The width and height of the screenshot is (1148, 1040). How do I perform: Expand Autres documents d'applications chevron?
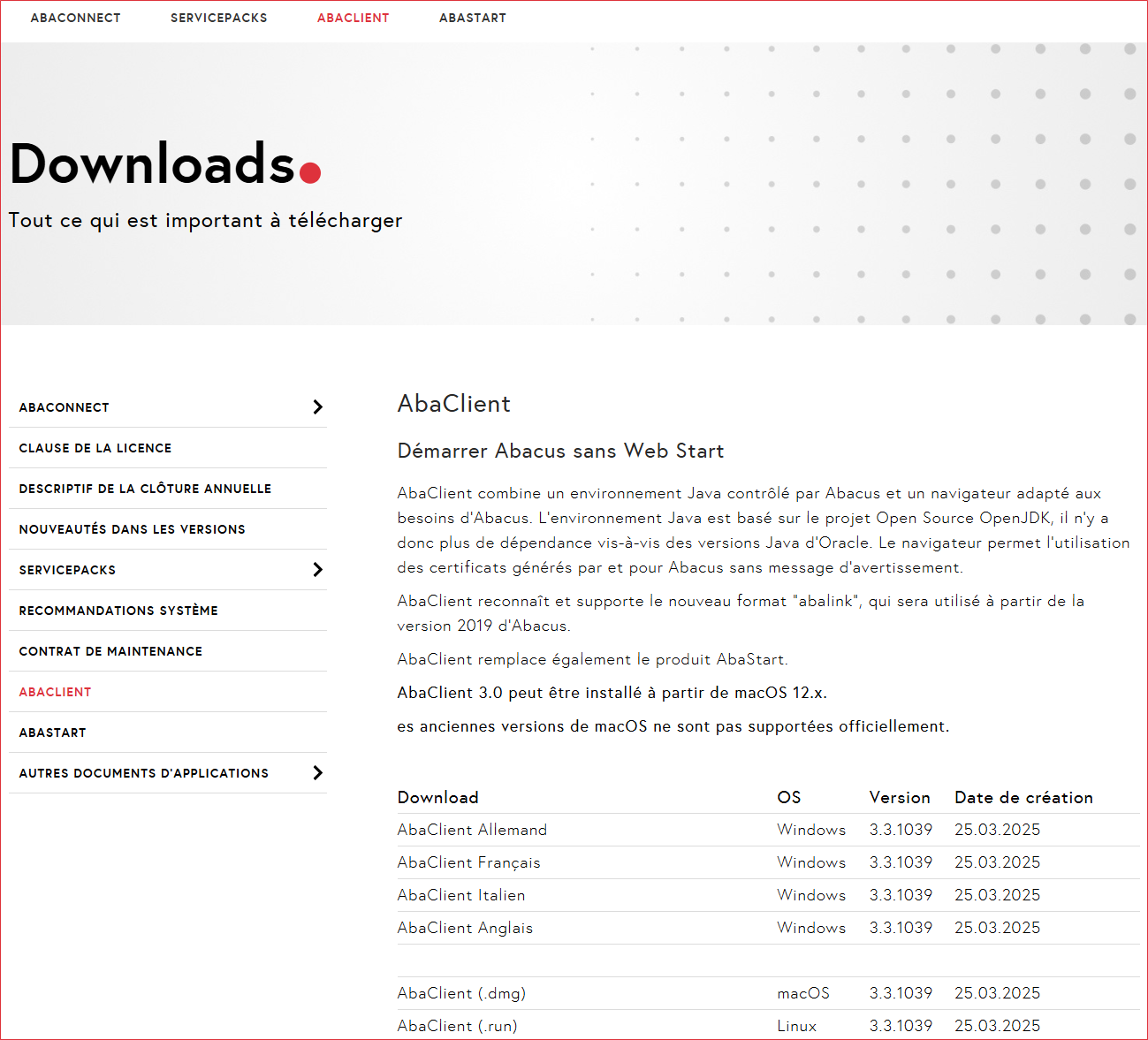point(318,773)
